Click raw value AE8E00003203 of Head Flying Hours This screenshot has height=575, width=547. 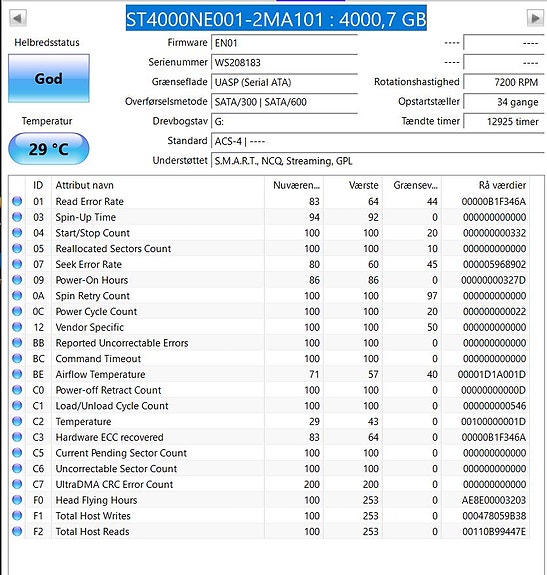494,500
